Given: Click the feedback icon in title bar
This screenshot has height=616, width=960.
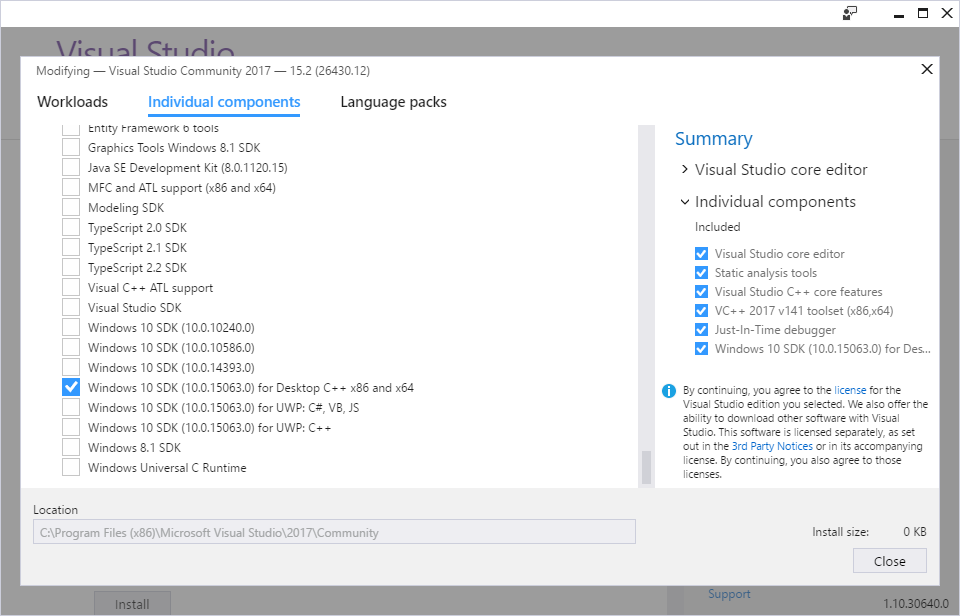Looking at the screenshot, I should tap(850, 13).
